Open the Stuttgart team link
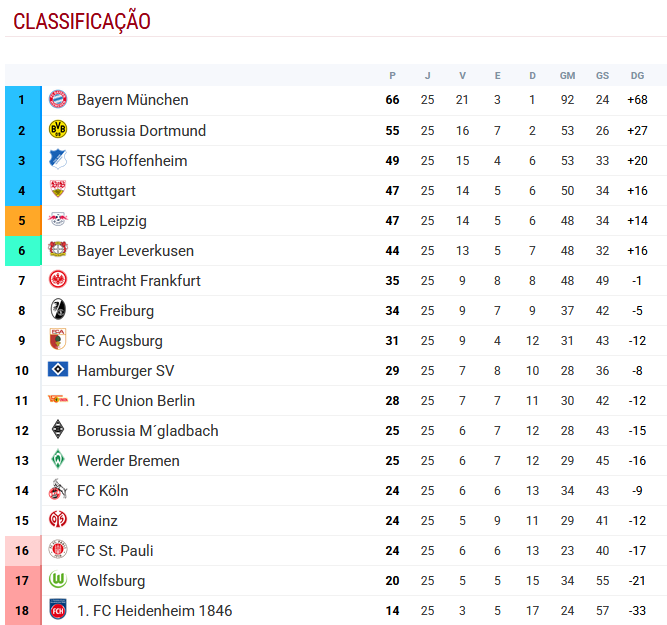Screen dimensions: 667x625 click(x=106, y=190)
